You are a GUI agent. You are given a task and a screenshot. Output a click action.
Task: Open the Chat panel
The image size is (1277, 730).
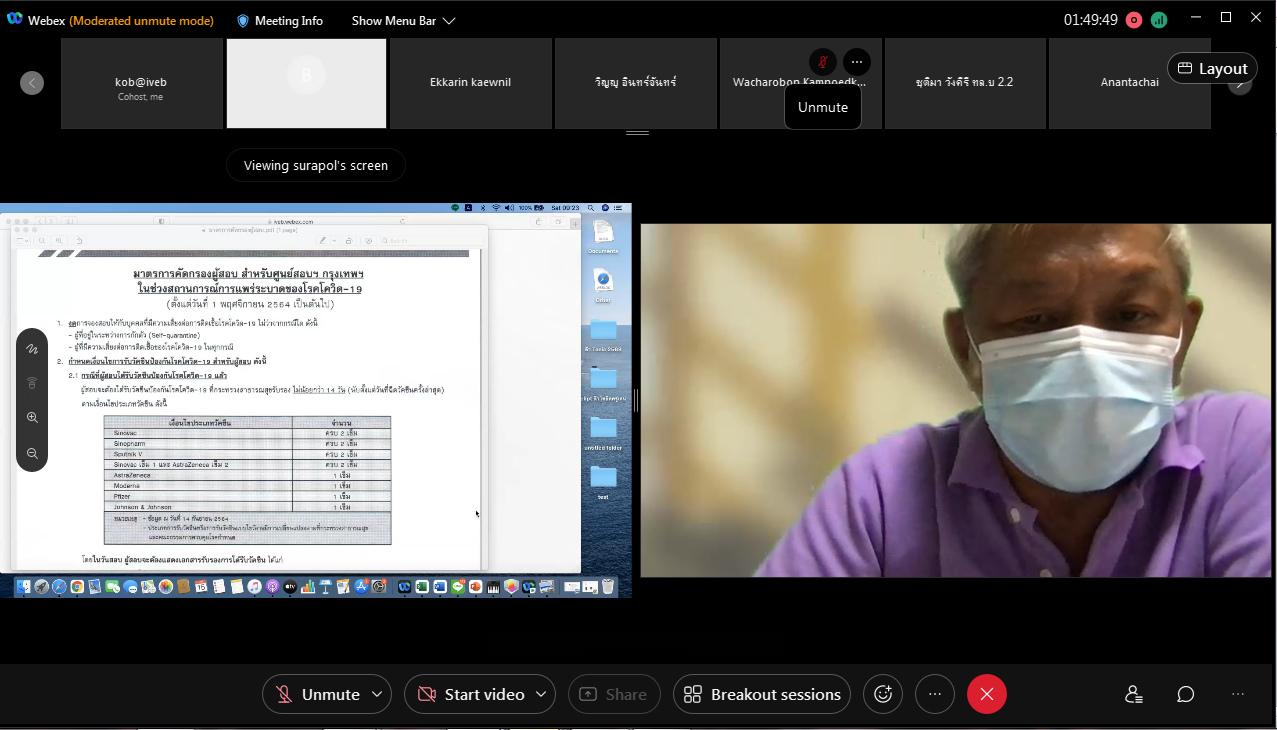point(1185,694)
